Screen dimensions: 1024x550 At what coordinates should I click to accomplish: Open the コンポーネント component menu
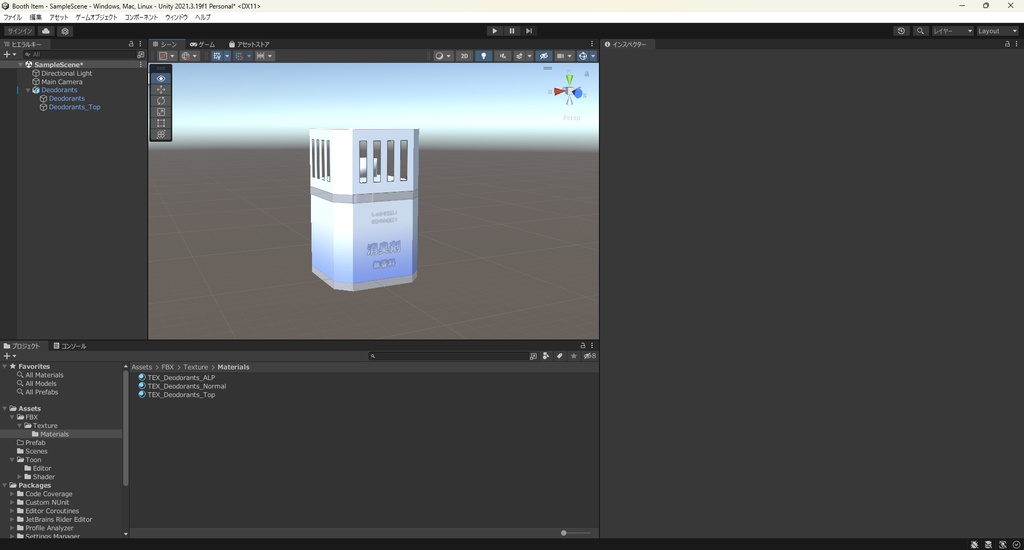(x=141, y=17)
